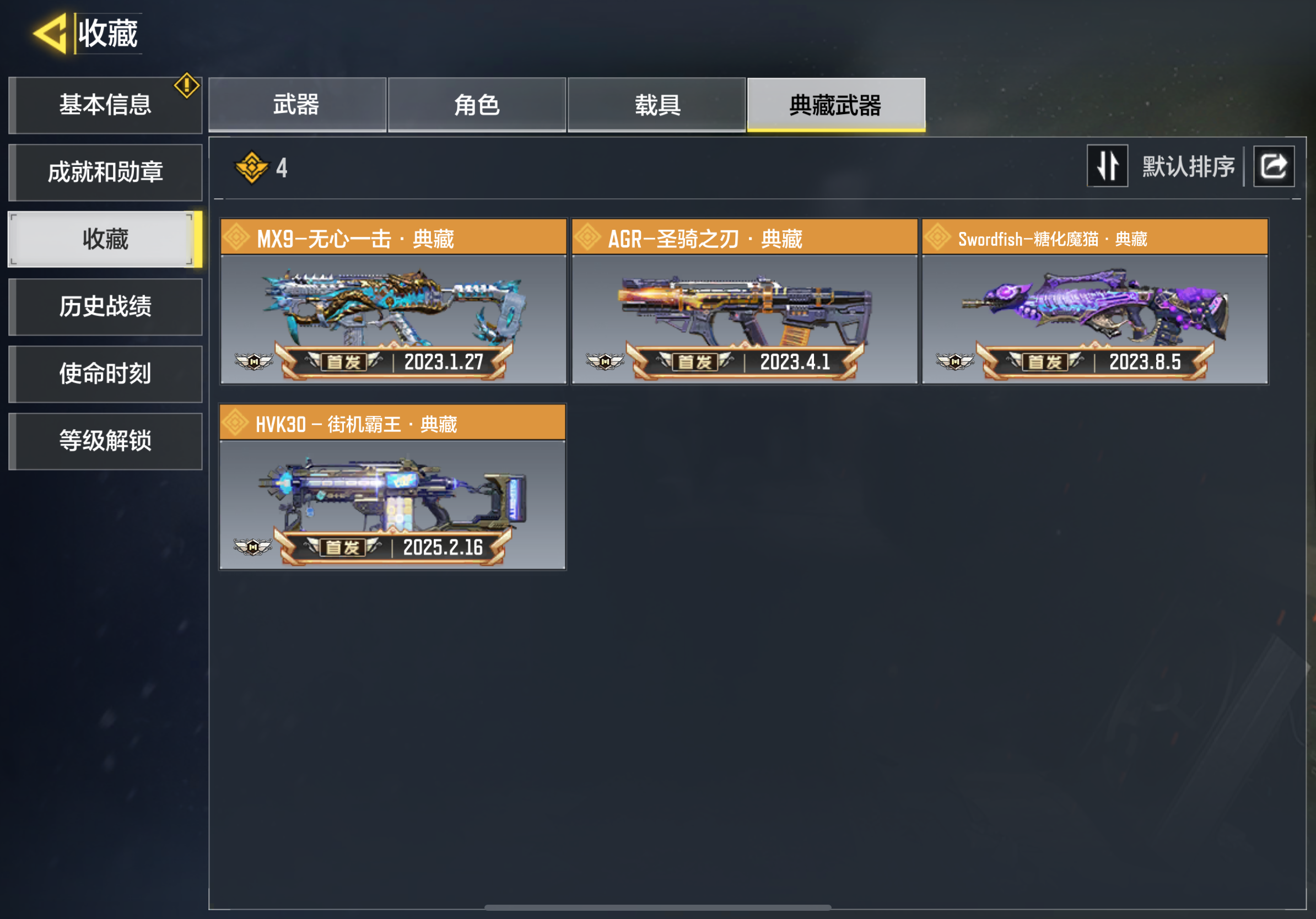Click the winged emblem on the AGR card

605,361
